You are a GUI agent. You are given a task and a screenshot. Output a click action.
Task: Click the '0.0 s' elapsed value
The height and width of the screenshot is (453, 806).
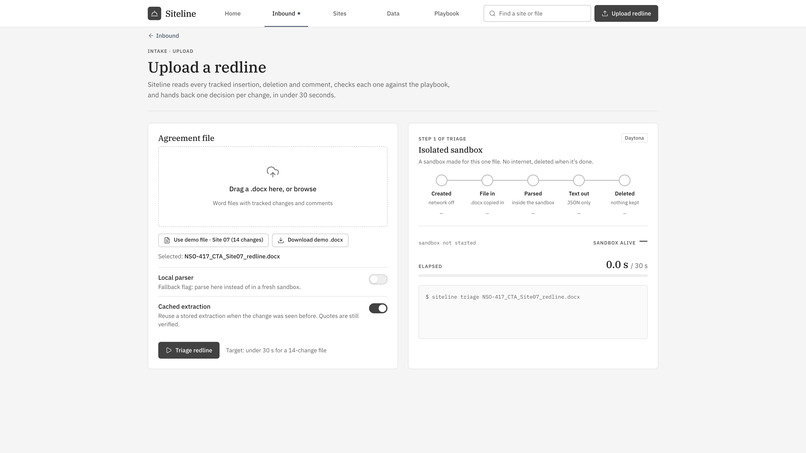(617, 265)
